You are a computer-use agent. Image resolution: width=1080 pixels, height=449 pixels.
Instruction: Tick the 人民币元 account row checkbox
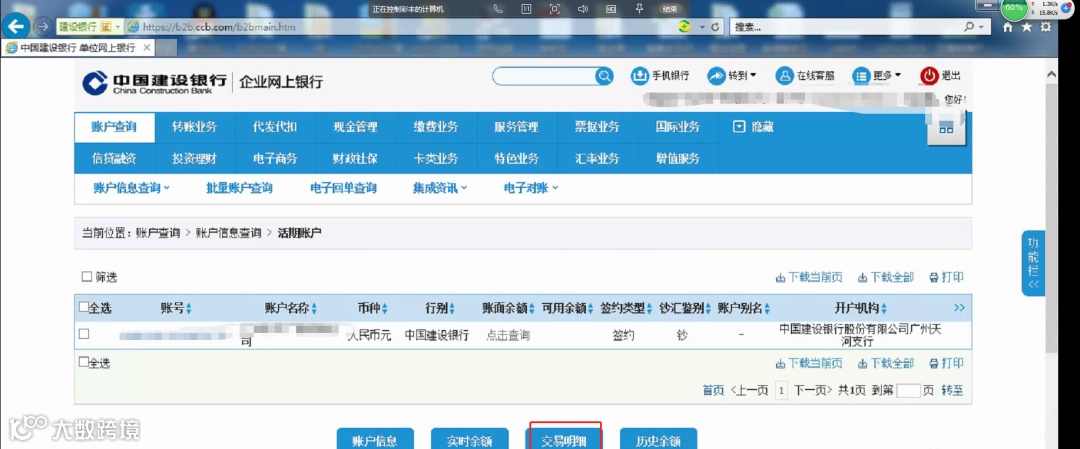84,334
